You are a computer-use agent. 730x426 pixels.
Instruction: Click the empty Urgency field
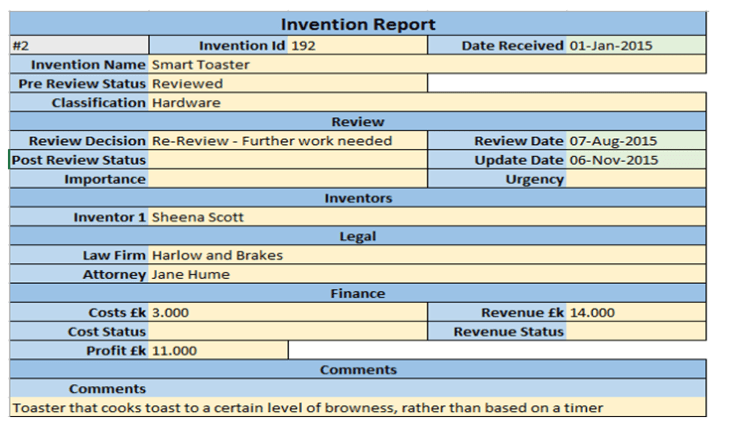(636, 179)
